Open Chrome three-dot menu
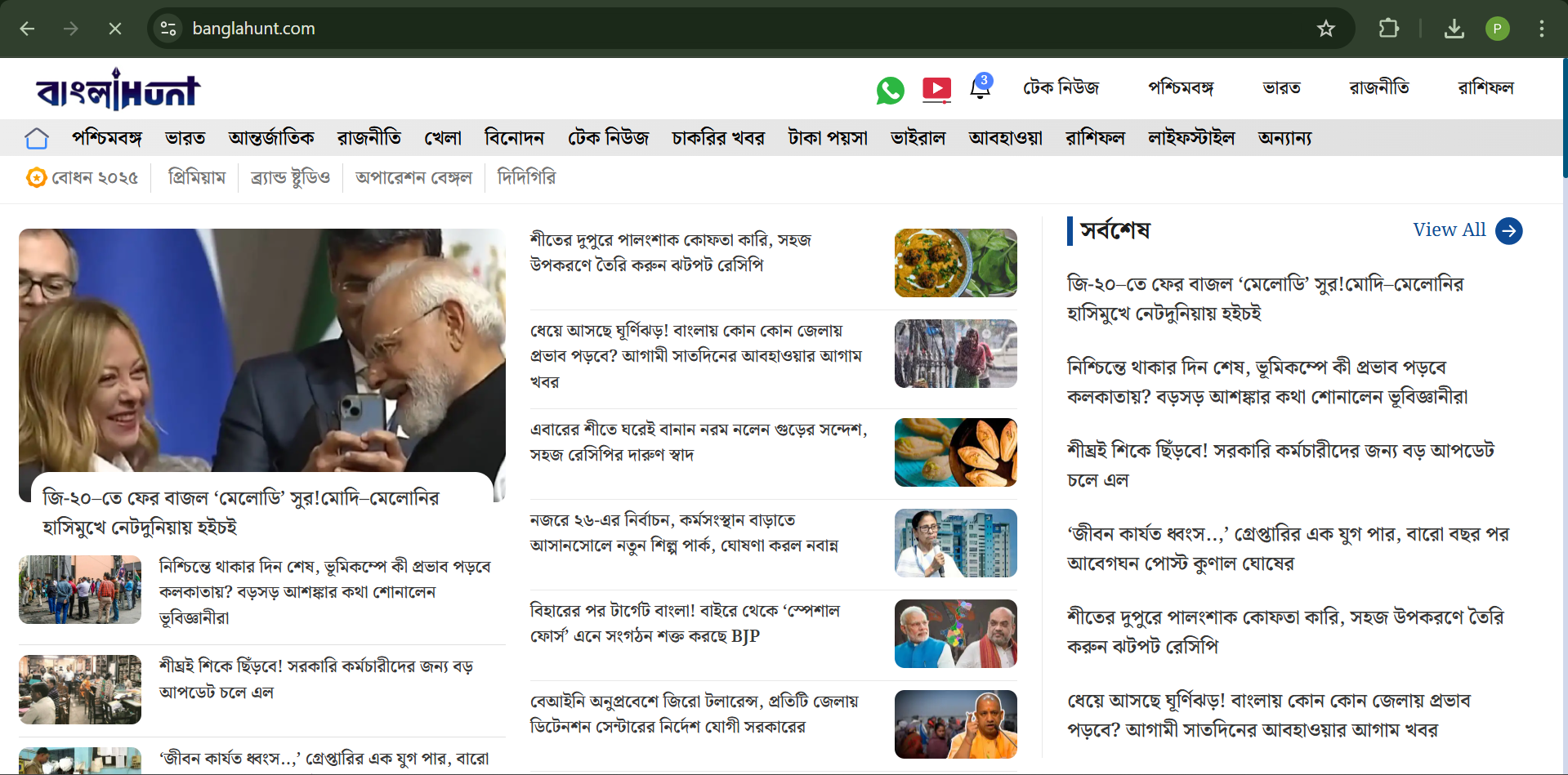The image size is (1568, 775). click(x=1541, y=29)
